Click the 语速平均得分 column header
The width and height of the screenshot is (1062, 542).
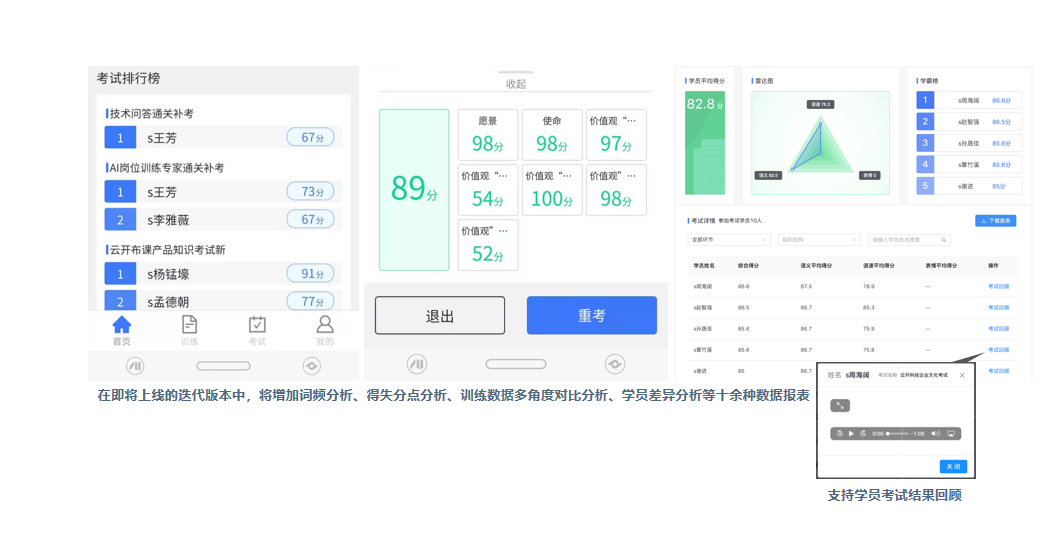point(878,266)
